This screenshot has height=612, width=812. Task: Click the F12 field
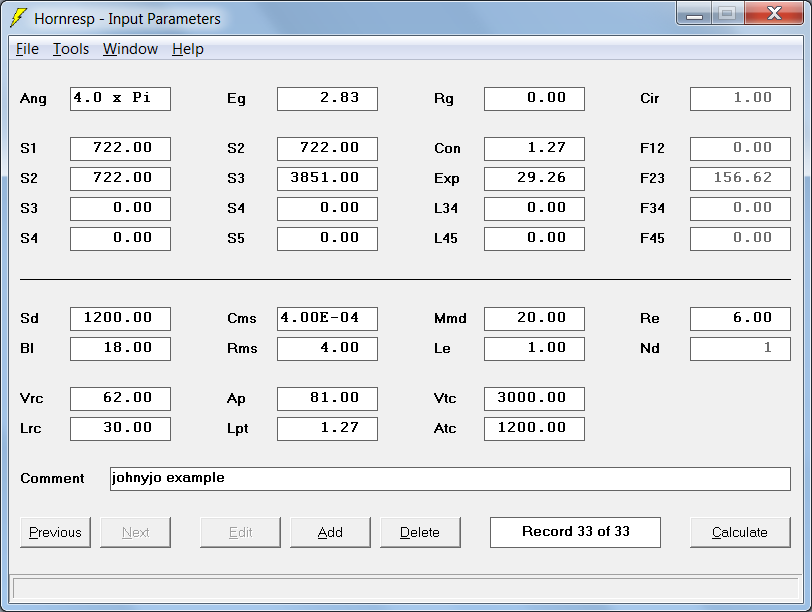(741, 149)
